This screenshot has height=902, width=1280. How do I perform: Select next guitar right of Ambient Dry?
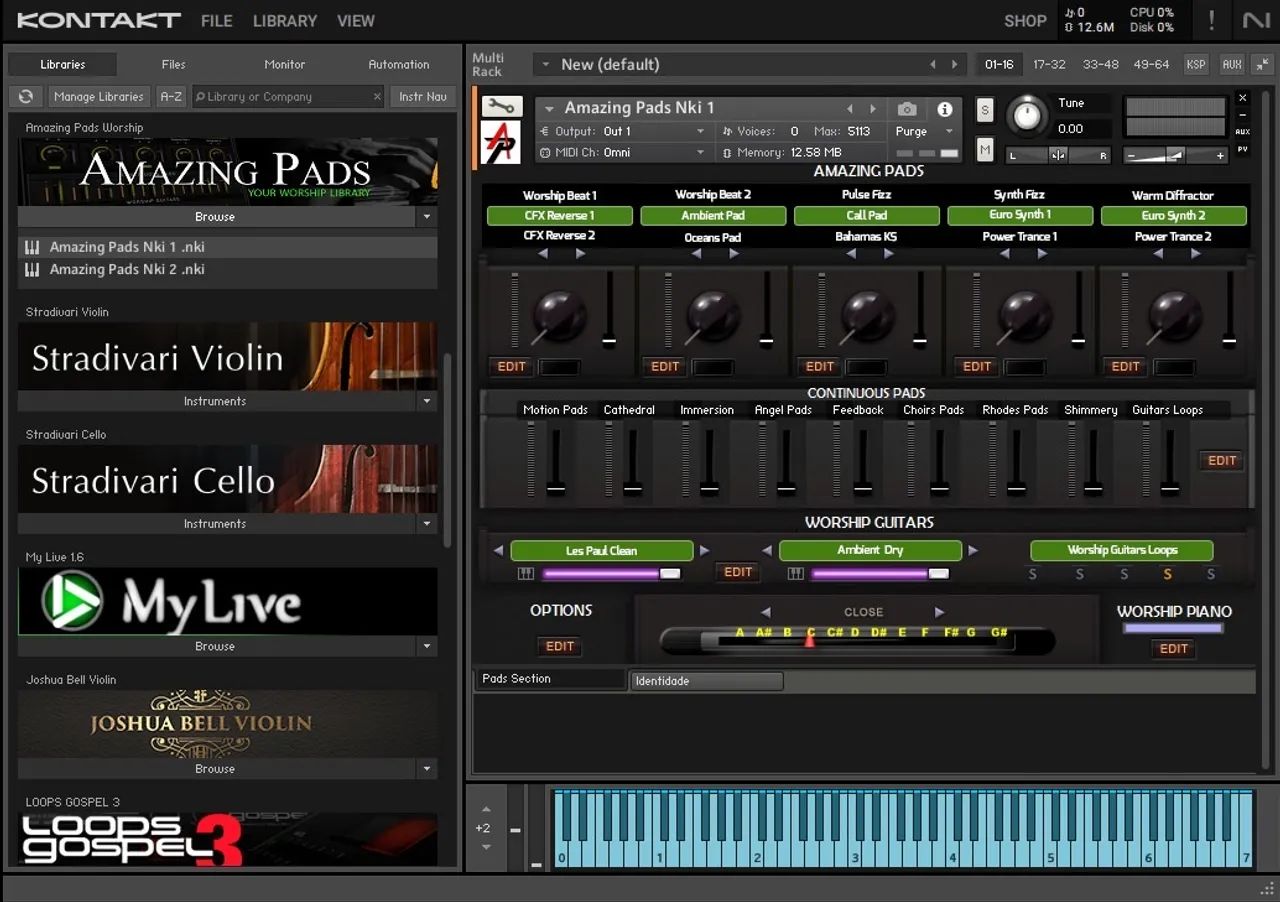pos(972,551)
